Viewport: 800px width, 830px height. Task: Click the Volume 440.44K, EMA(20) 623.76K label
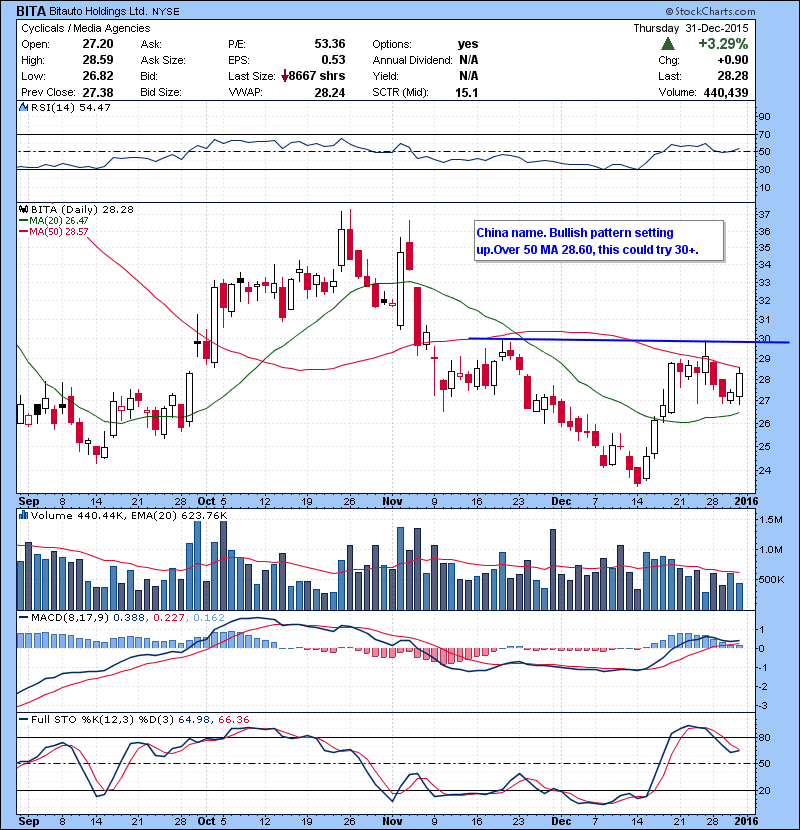[129, 515]
